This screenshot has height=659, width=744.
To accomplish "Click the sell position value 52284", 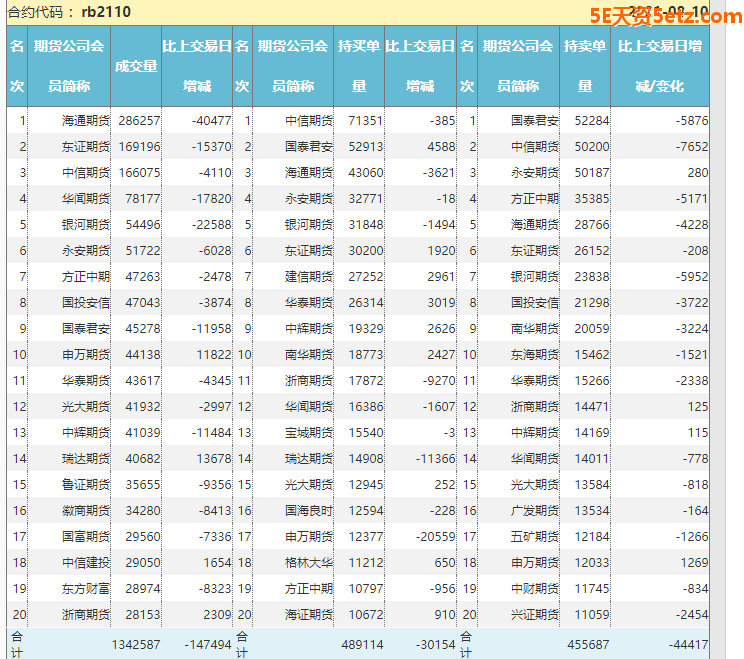I will [x=591, y=120].
